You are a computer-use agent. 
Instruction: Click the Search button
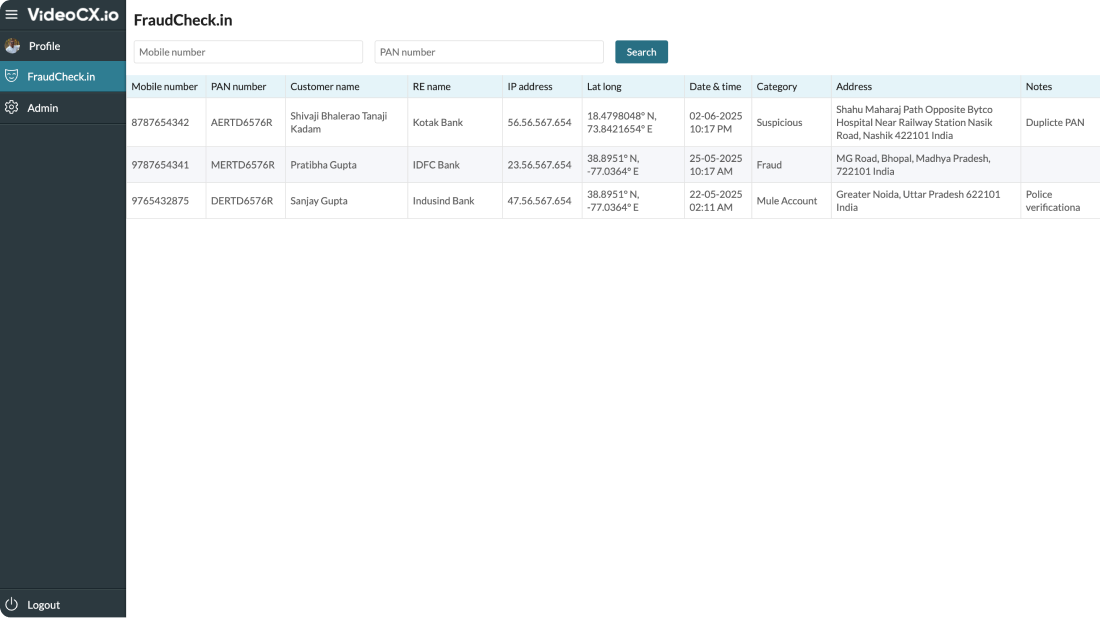click(641, 52)
